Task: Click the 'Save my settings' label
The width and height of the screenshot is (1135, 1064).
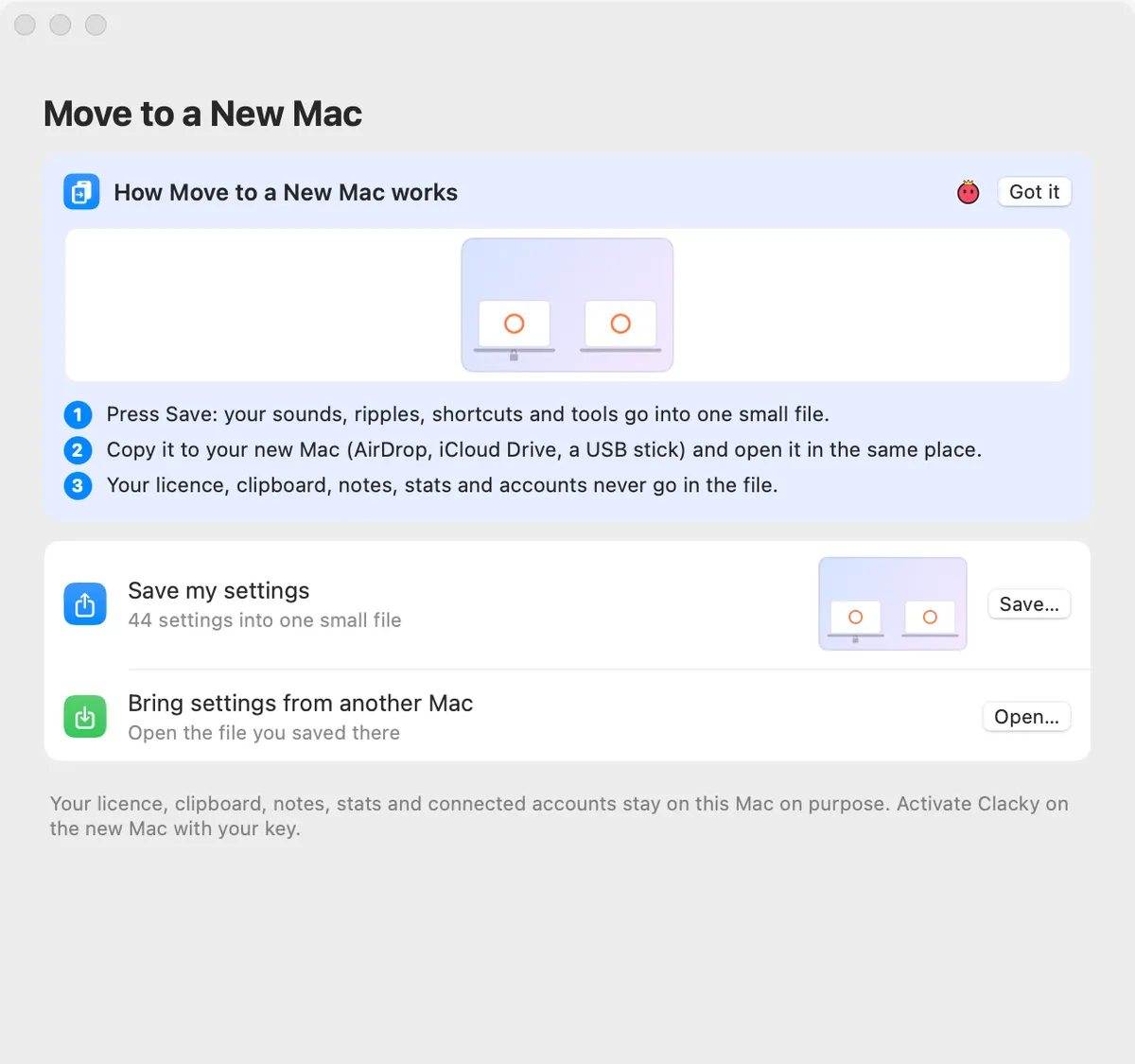Action: [x=218, y=591]
